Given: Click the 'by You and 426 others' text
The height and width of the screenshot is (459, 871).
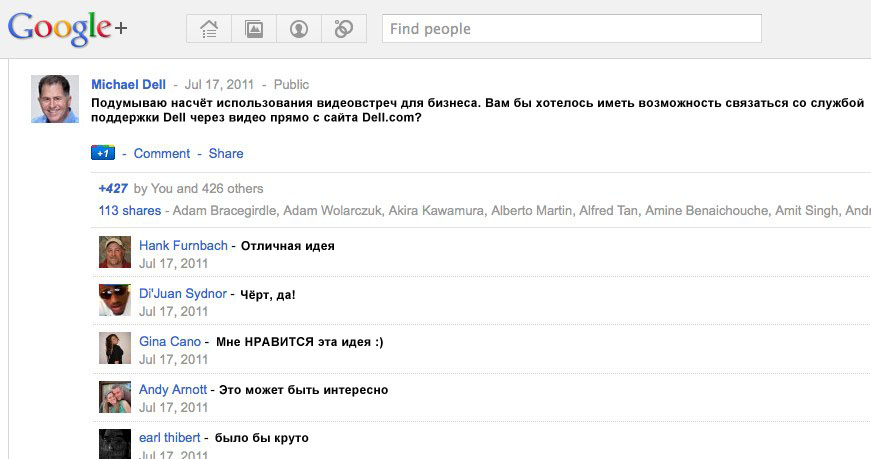Looking at the screenshot, I should click(x=198, y=188).
